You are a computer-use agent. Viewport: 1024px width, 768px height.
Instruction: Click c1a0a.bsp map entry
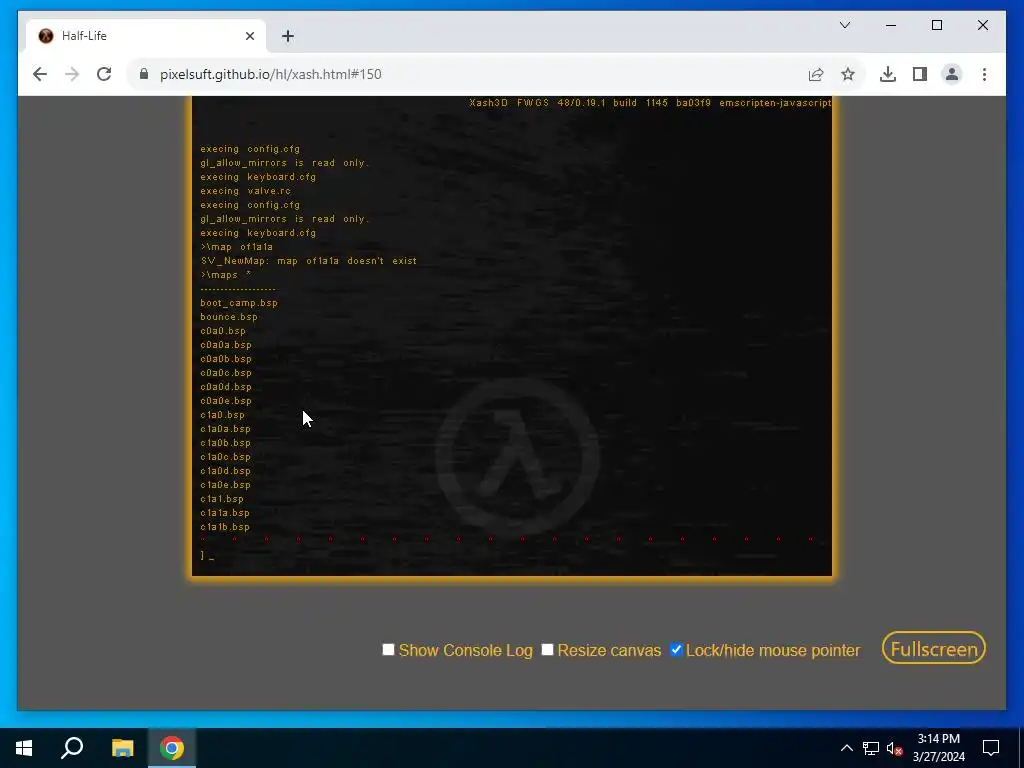tap(225, 429)
